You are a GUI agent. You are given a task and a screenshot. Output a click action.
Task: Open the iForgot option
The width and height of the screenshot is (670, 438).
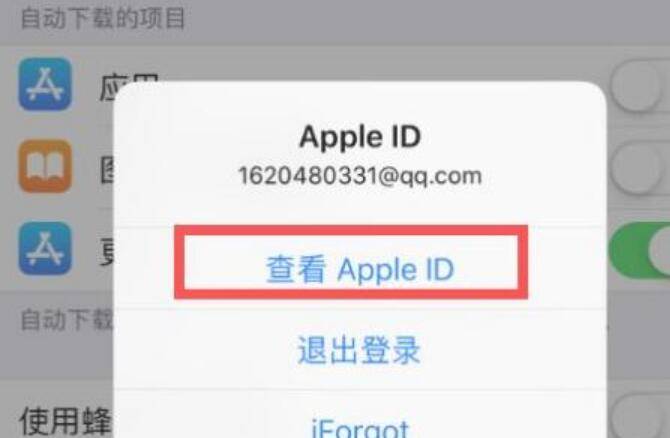click(x=360, y=427)
